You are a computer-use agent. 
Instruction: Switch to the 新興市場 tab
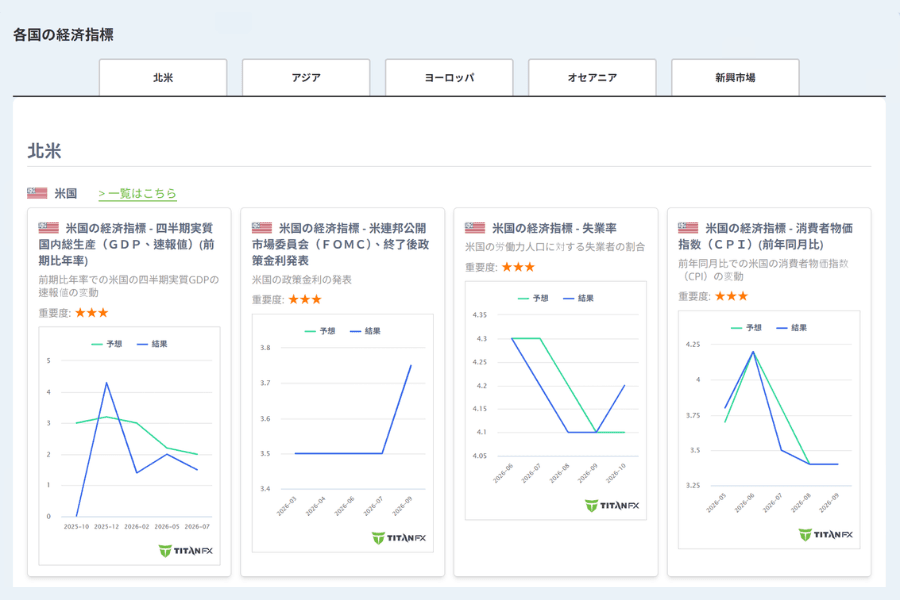click(x=735, y=78)
